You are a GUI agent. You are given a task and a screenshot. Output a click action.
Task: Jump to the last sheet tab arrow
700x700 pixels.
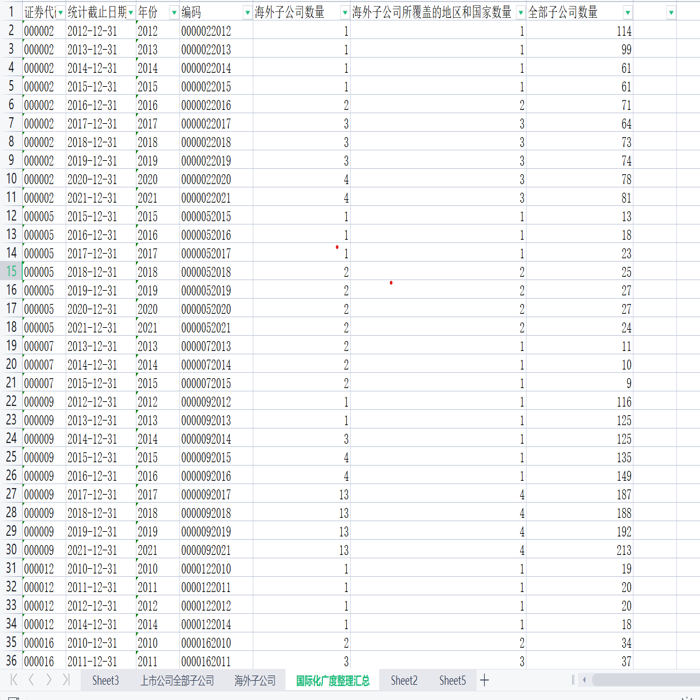click(66, 680)
